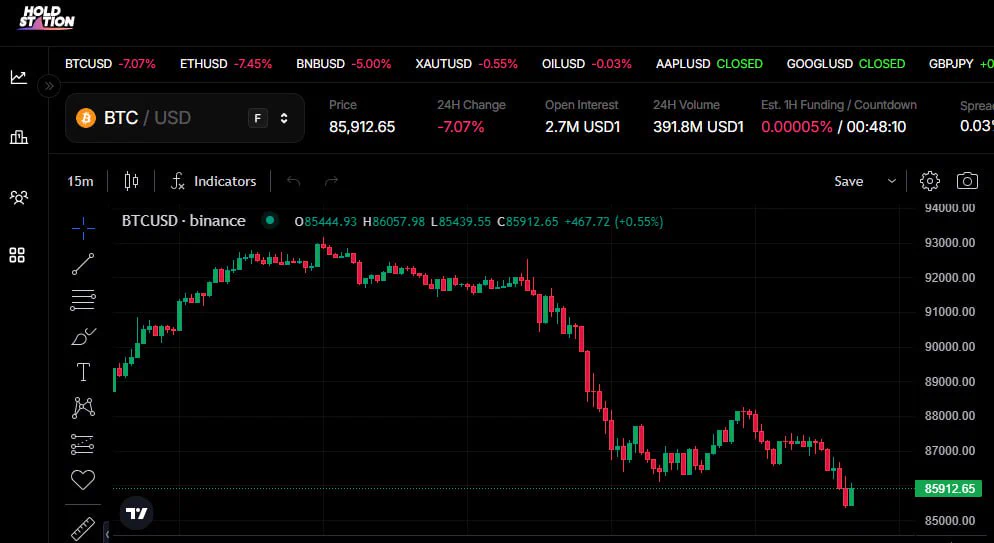Open the BTC / USD pair selector
The height and width of the screenshot is (543, 994).
(184, 118)
